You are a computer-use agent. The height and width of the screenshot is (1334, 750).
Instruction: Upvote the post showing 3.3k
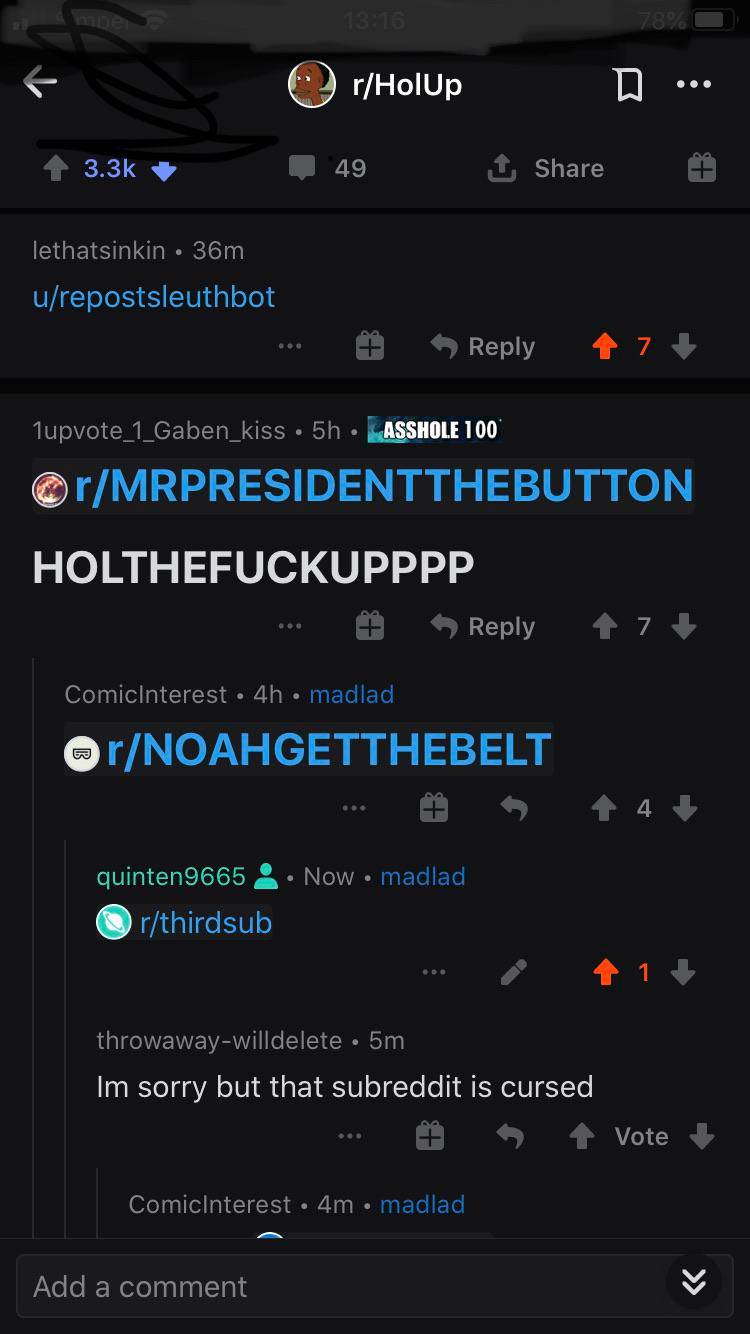point(56,169)
